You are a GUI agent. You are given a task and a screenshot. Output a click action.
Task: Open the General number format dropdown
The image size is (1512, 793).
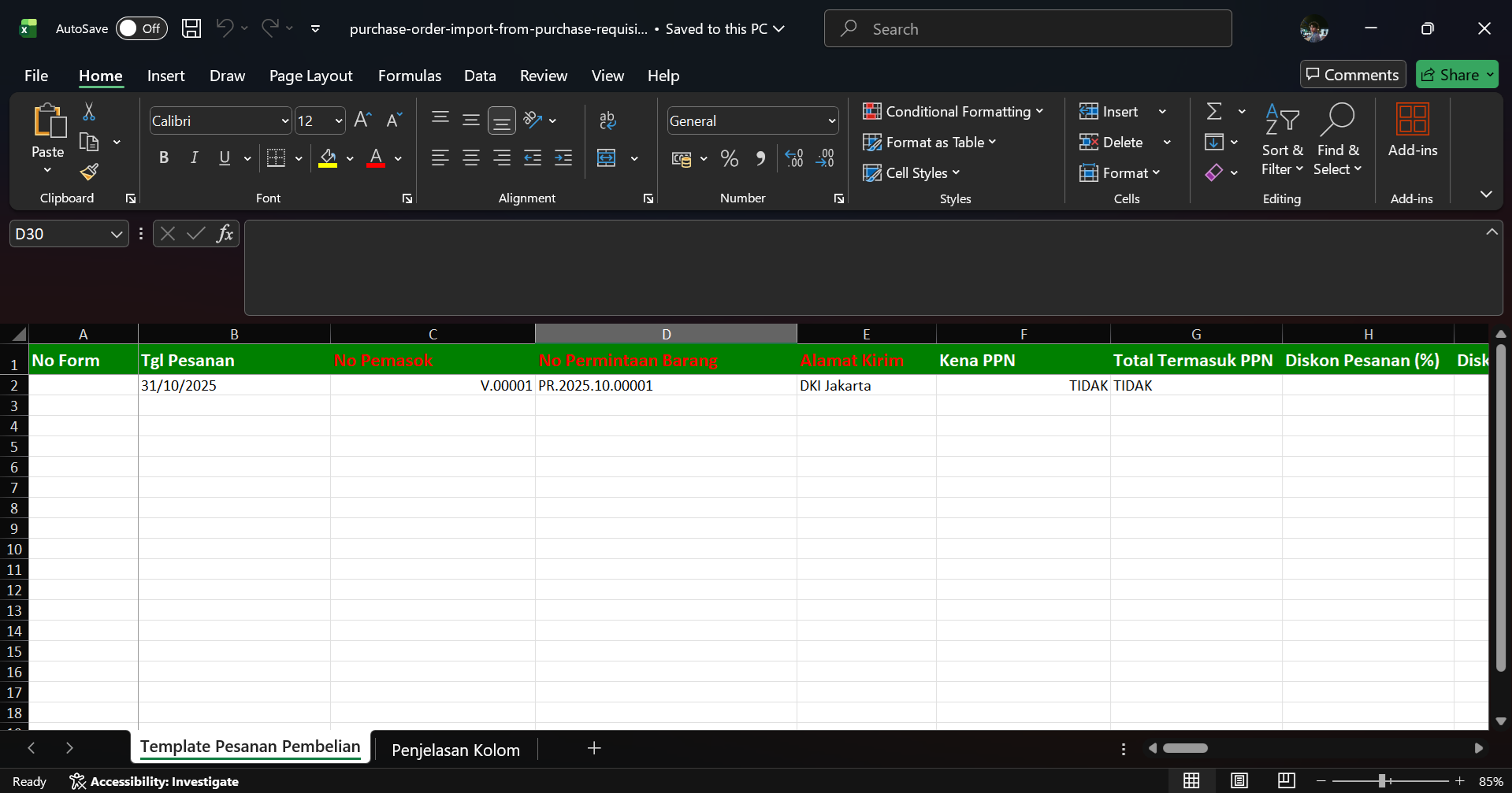(831, 121)
